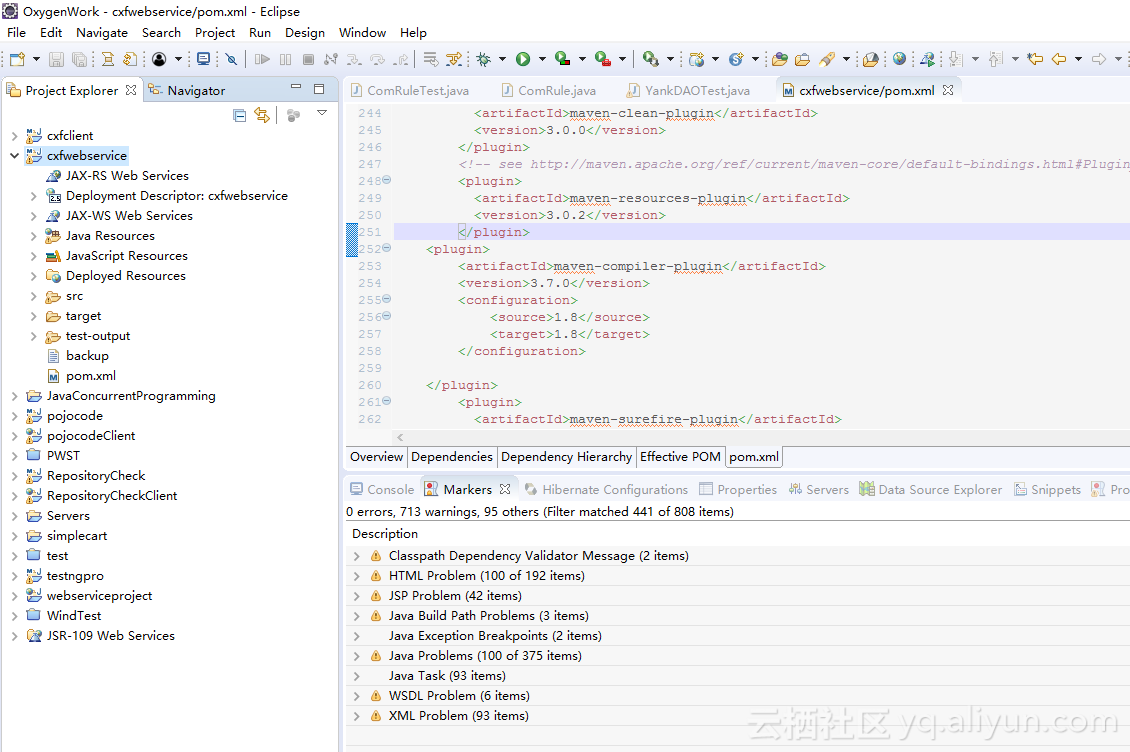Viewport: 1130px width, 752px height.
Task: Expand XML Problem markers group
Action: (357, 716)
